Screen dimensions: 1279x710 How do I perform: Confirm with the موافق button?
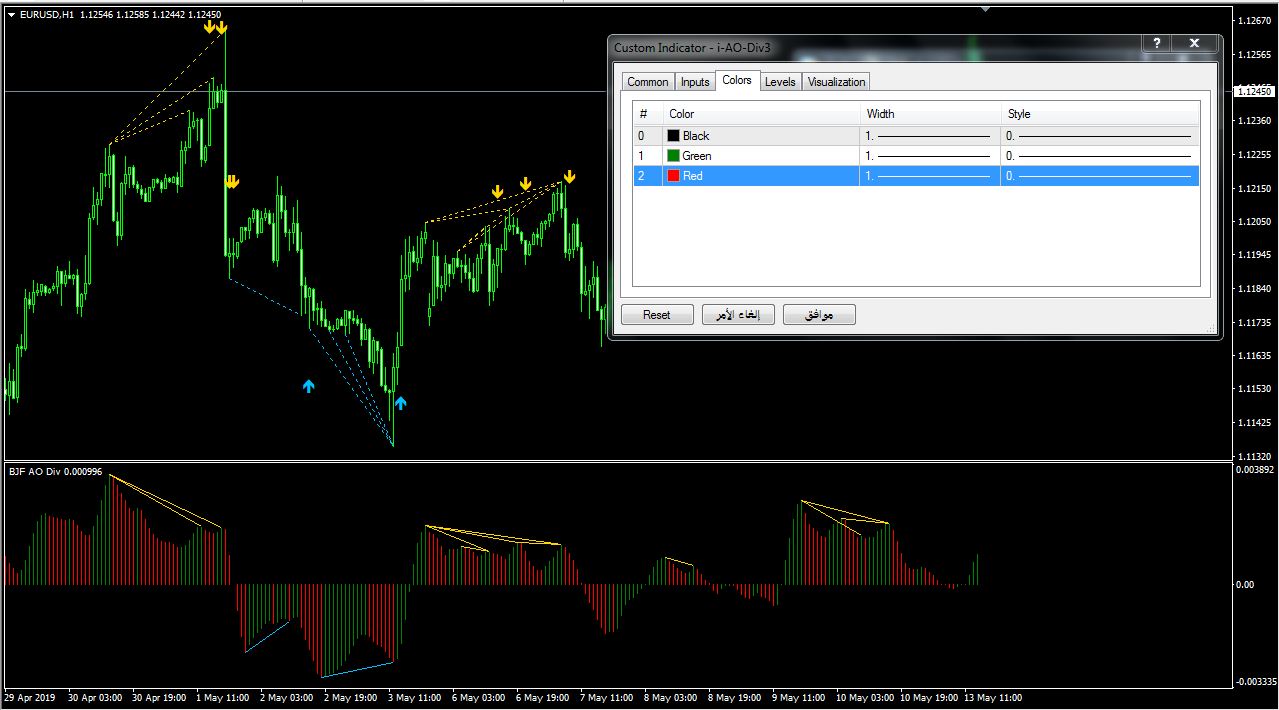[x=819, y=315]
